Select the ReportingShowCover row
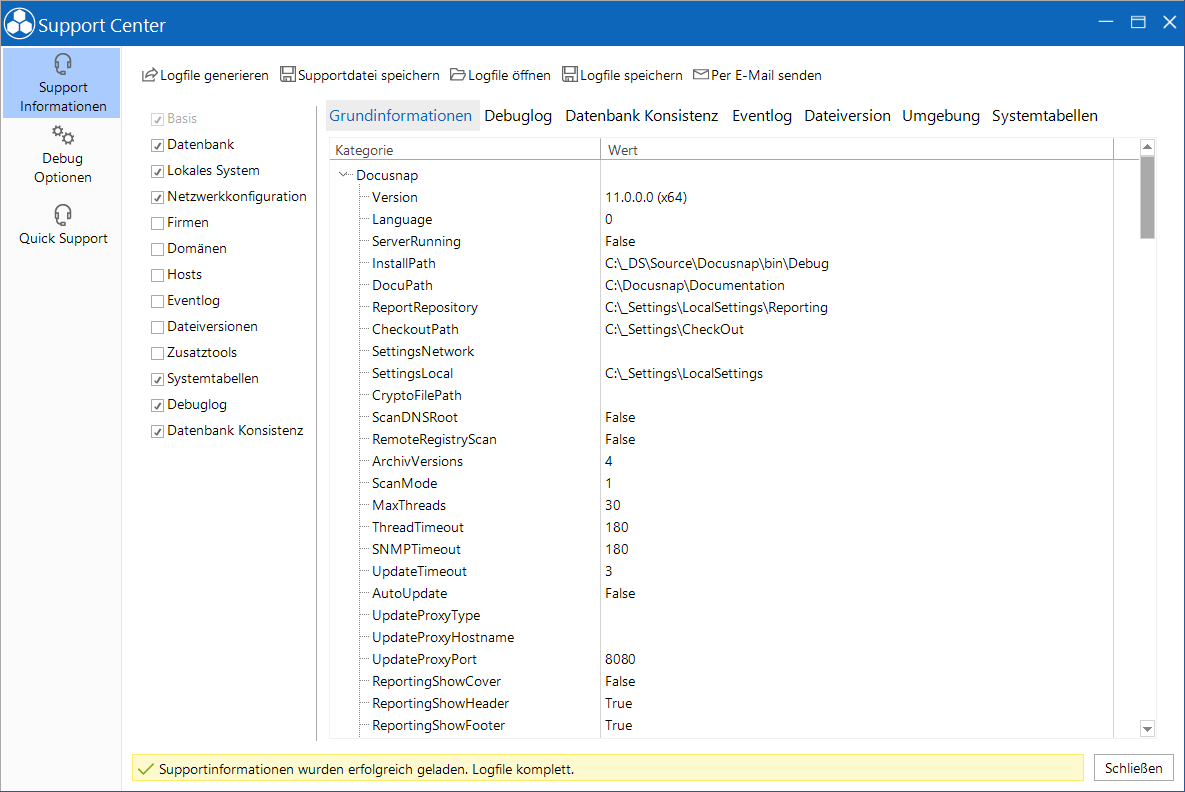Screen dimensions: 1185x792 point(722,681)
